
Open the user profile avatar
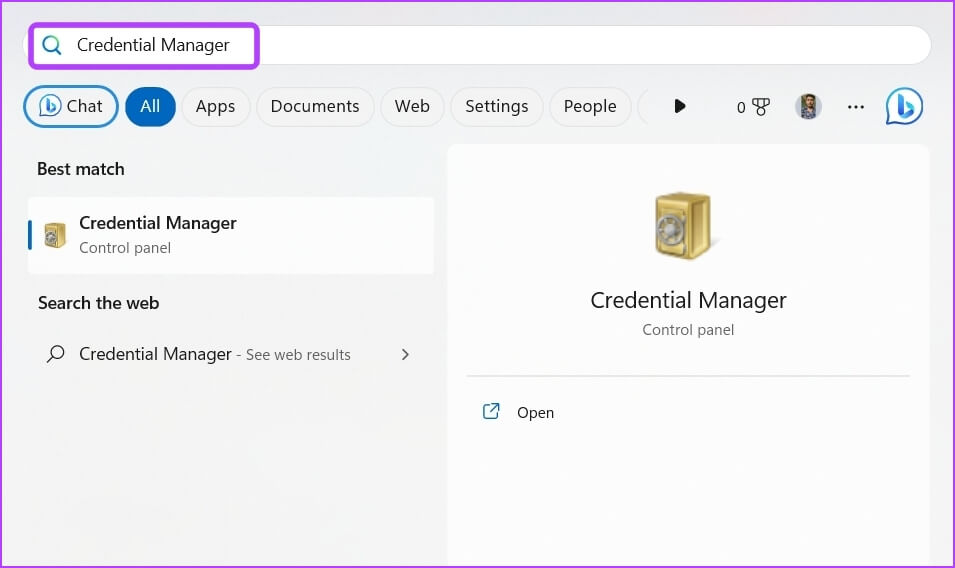pyautogui.click(x=808, y=107)
